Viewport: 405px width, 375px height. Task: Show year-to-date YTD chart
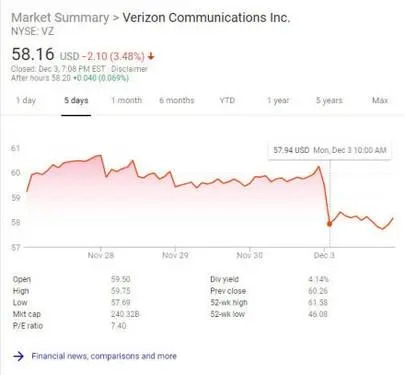point(227,100)
